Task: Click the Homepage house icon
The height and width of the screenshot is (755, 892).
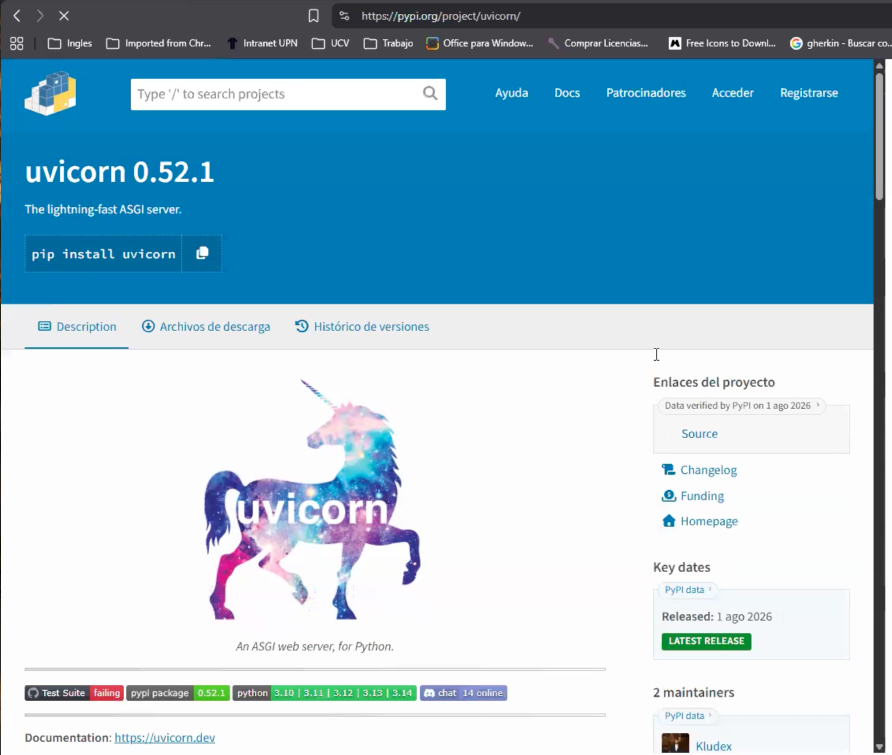Action: tap(668, 521)
